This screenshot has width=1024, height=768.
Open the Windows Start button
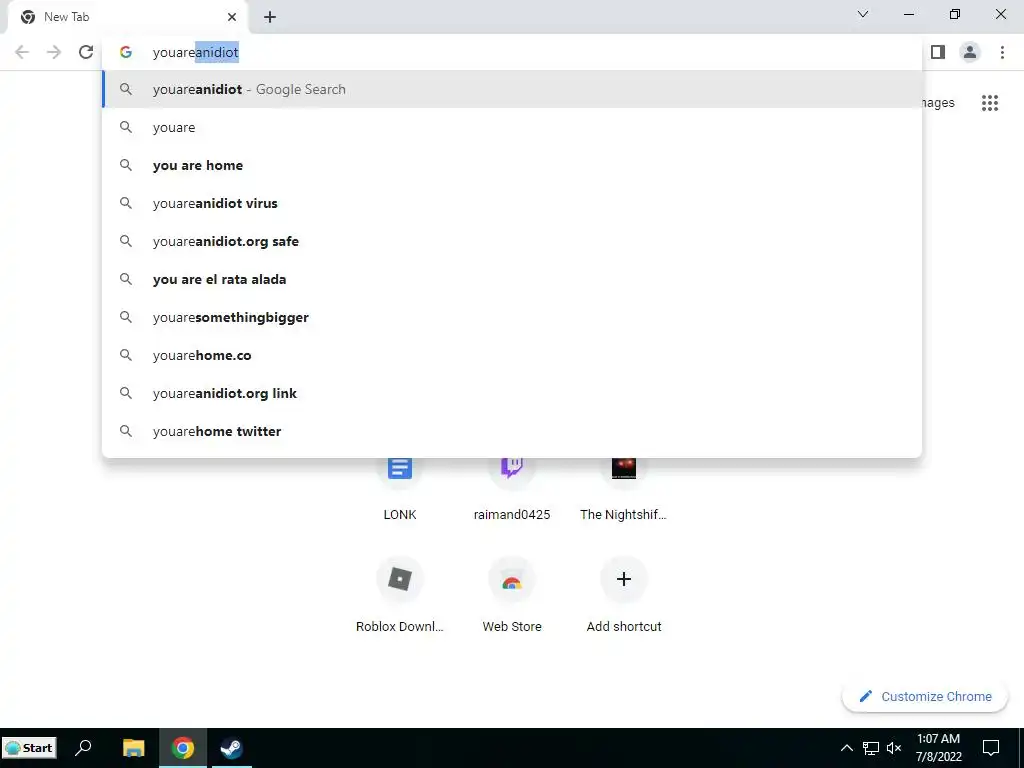coord(30,748)
